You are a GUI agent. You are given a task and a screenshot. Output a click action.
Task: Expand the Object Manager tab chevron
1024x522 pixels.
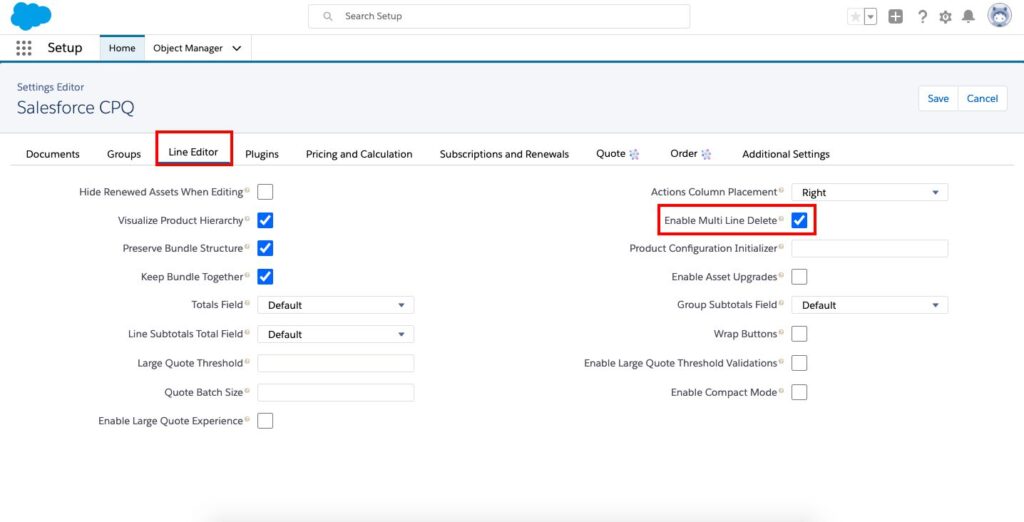tap(237, 48)
